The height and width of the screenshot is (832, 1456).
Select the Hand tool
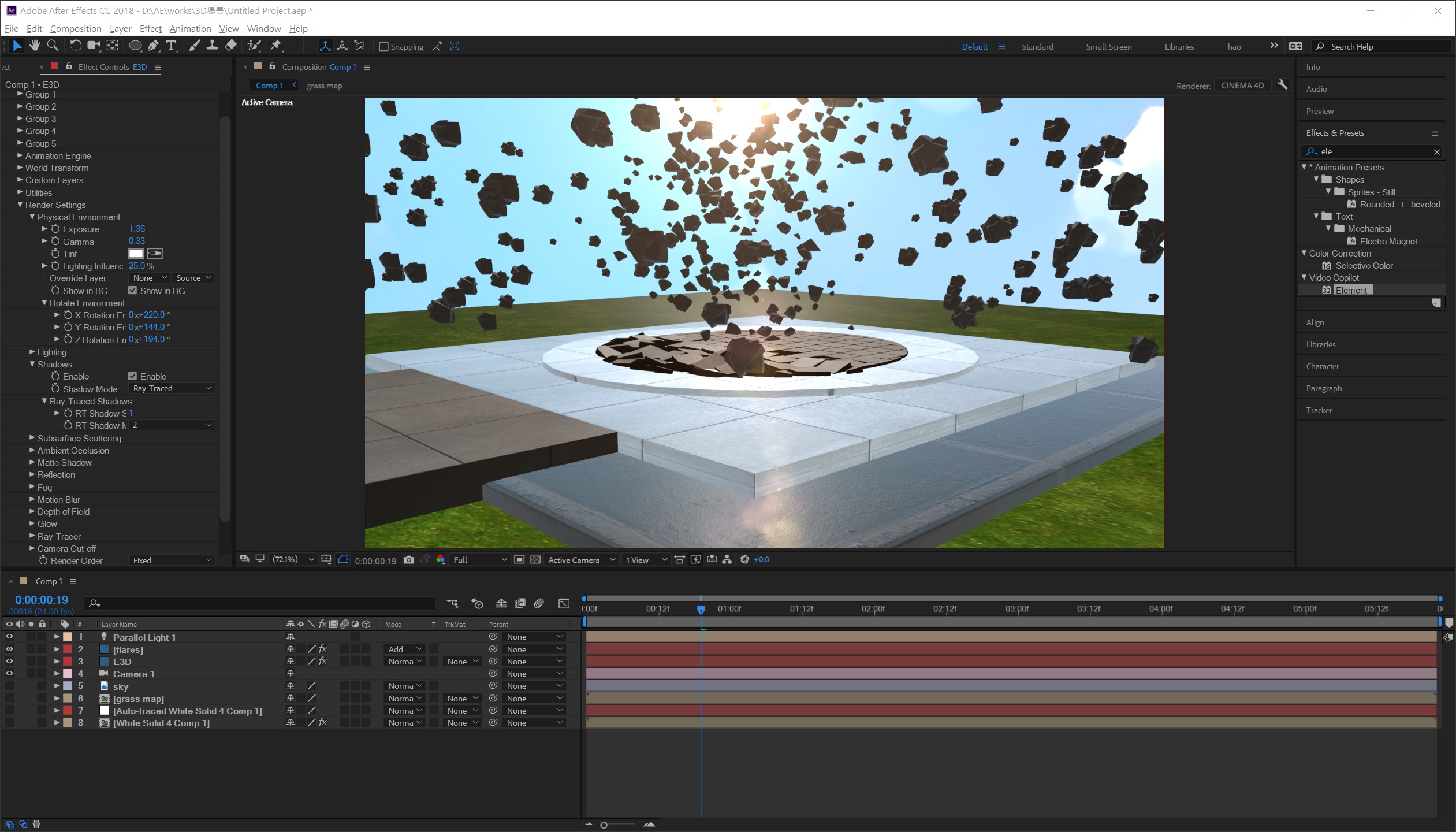[35, 46]
